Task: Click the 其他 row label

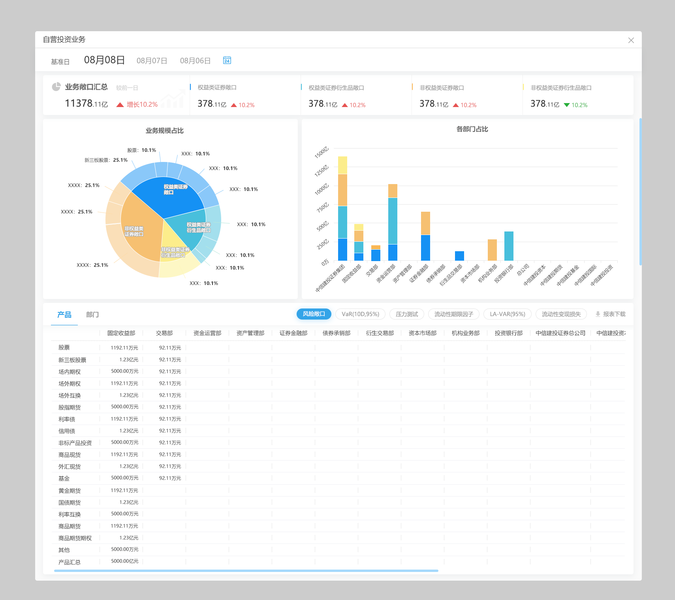Action: [x=64, y=550]
